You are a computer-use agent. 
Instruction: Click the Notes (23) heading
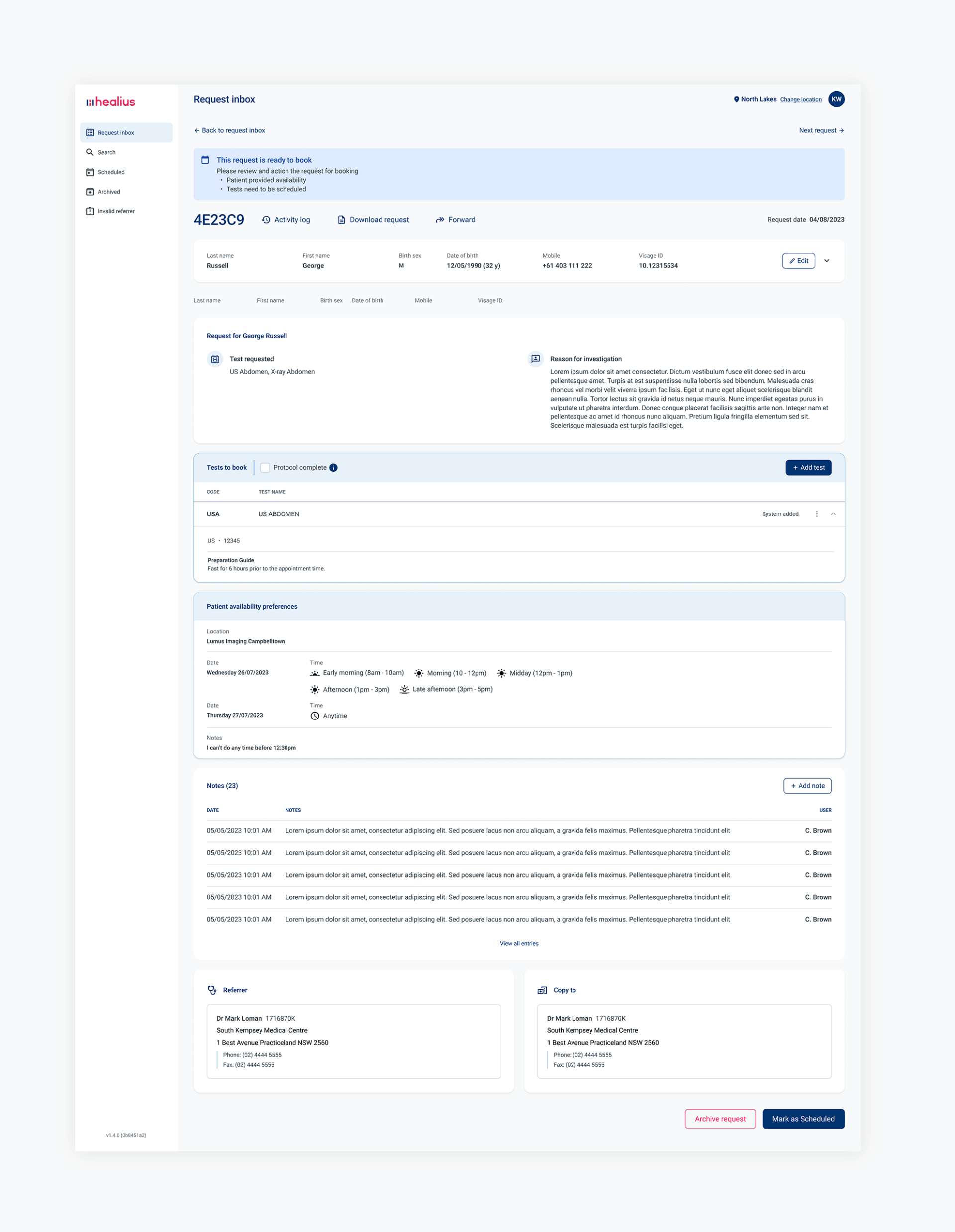point(222,786)
